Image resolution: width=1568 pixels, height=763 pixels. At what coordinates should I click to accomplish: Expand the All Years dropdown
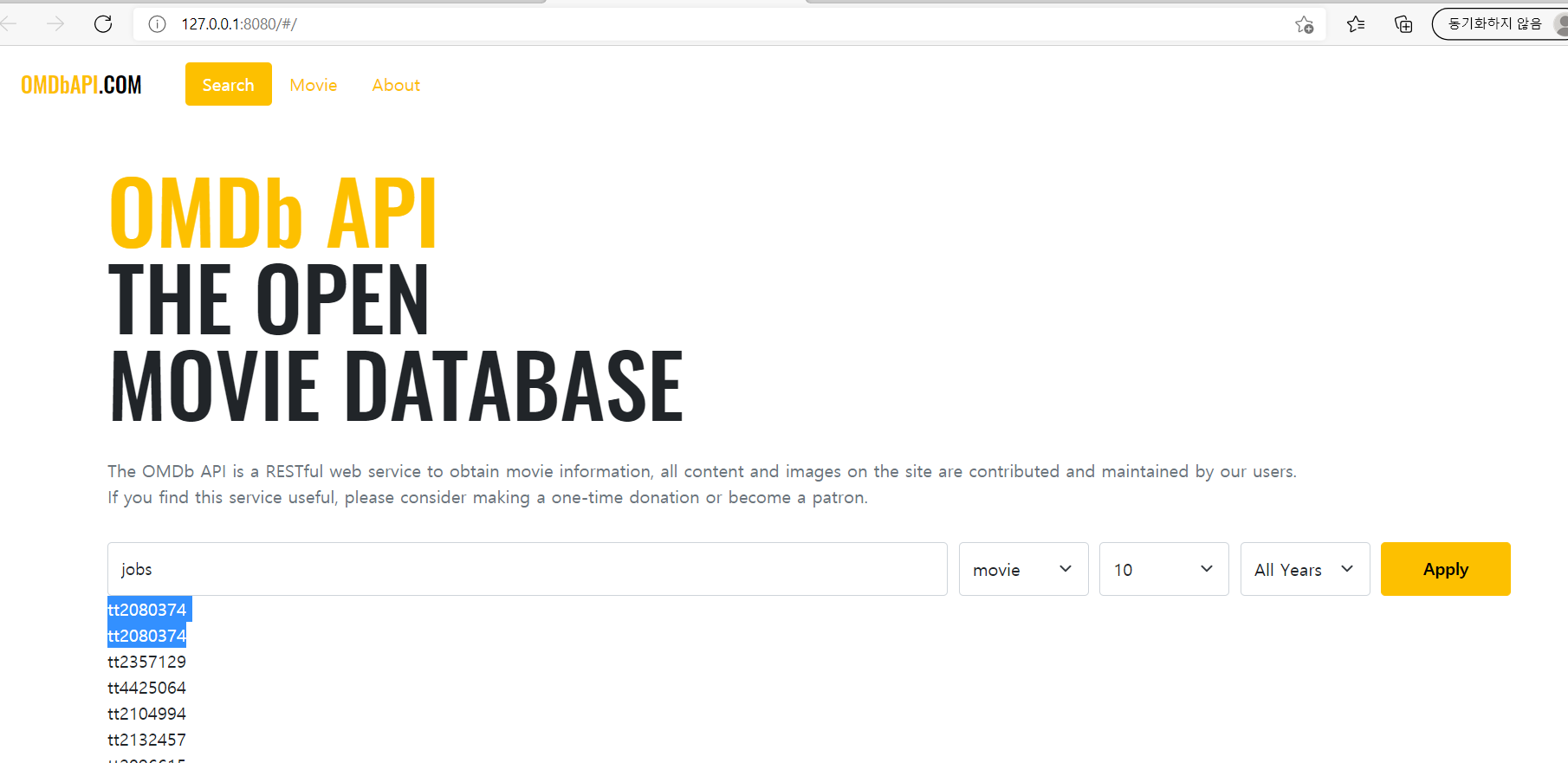[1306, 569]
